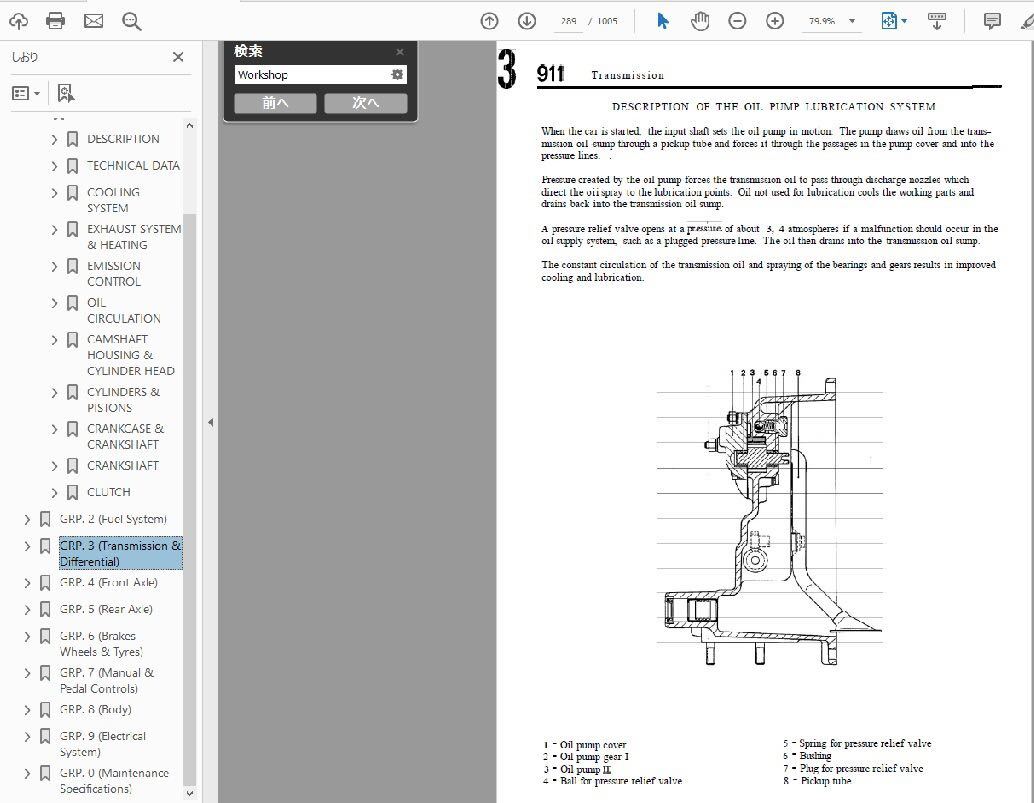The width and height of the screenshot is (1034, 803).
Task: Open bookmarks options list menu
Action: coord(26,94)
